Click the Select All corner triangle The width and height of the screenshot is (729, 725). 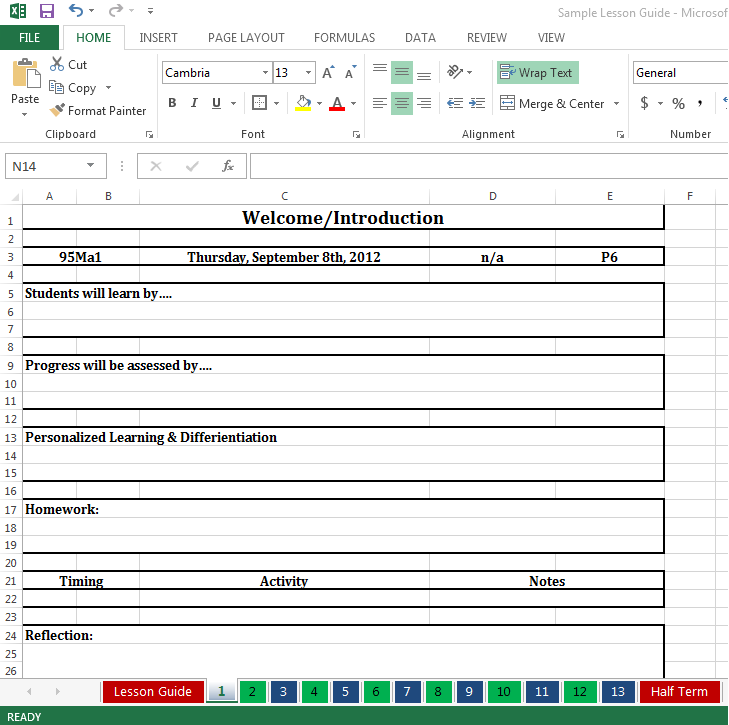click(x=14, y=197)
